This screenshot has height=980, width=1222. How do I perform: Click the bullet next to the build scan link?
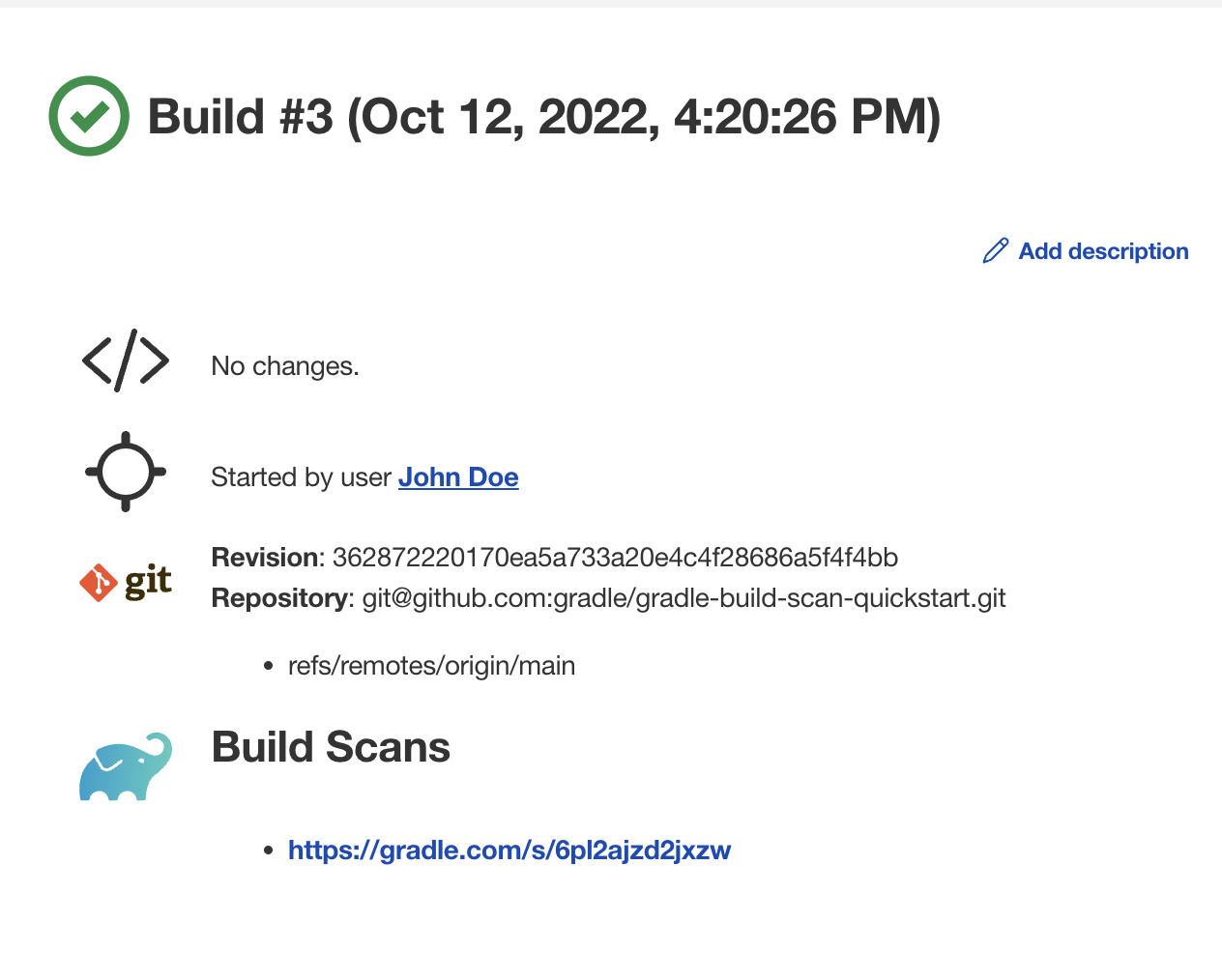268,850
